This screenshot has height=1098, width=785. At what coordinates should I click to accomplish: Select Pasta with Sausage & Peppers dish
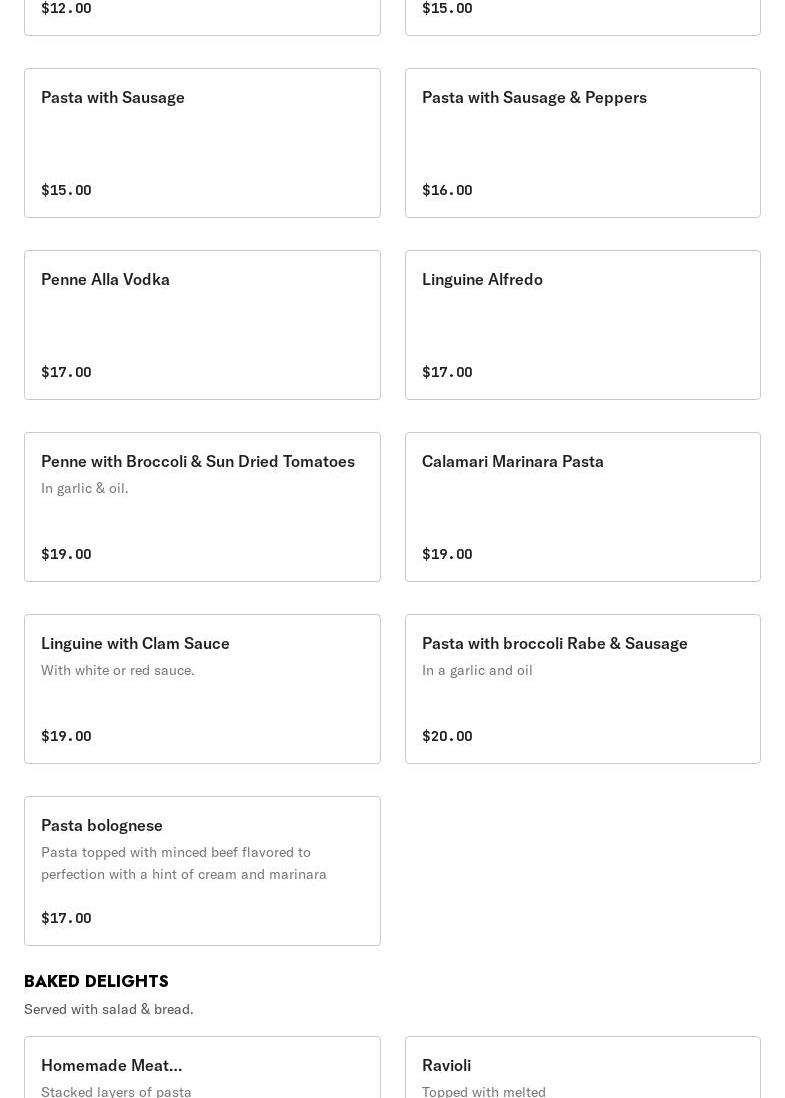coord(582,143)
